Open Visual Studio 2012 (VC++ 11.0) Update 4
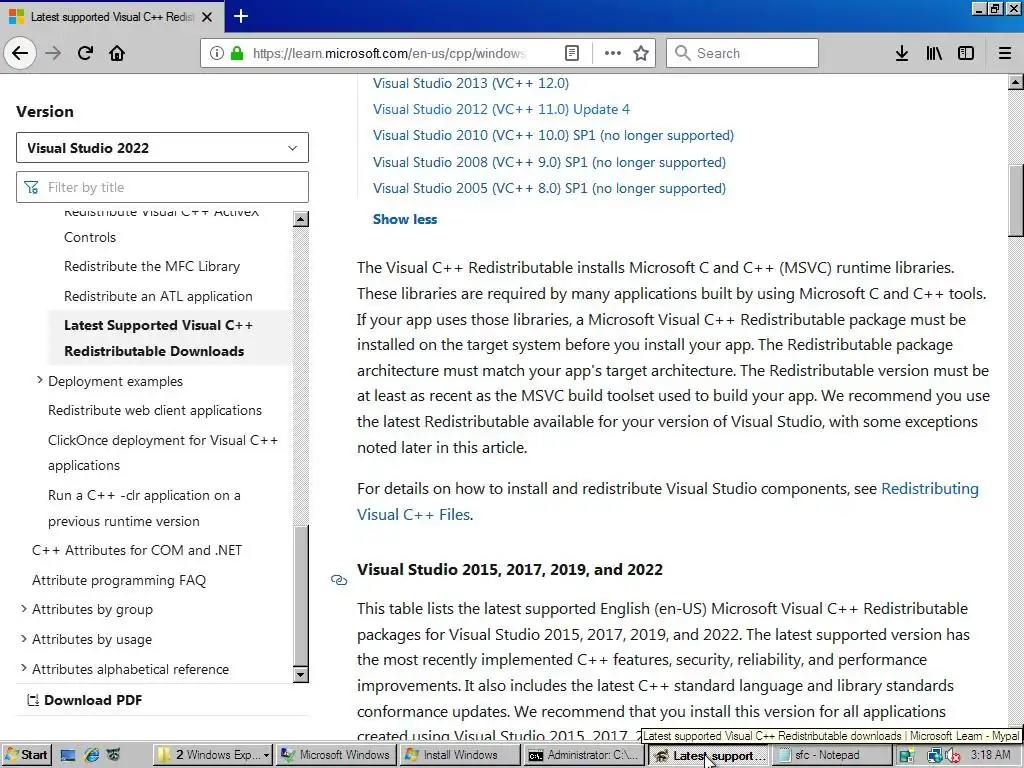1024x768 pixels. point(502,110)
